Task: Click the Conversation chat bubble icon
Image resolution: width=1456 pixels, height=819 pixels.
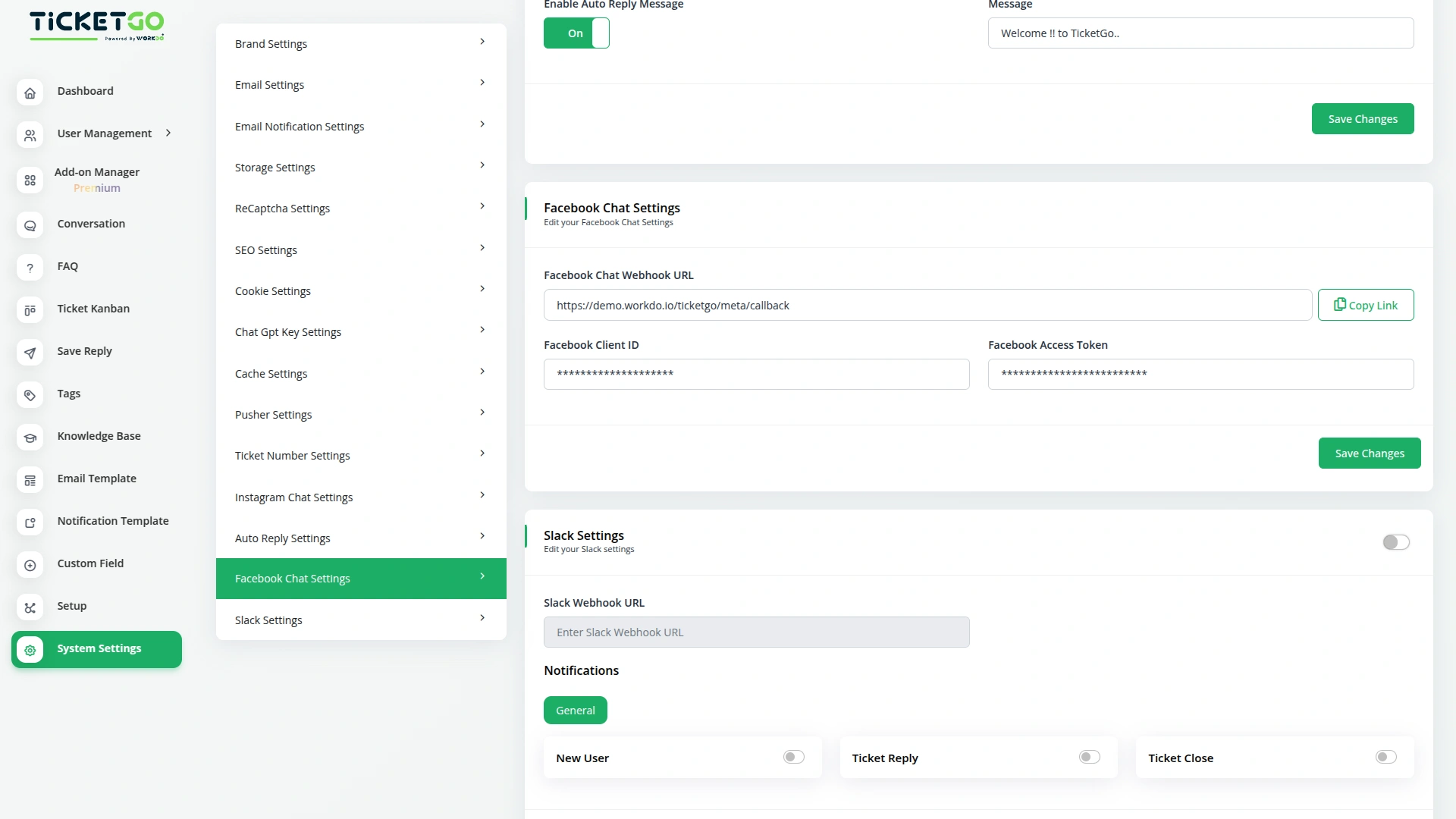Action: [30, 226]
